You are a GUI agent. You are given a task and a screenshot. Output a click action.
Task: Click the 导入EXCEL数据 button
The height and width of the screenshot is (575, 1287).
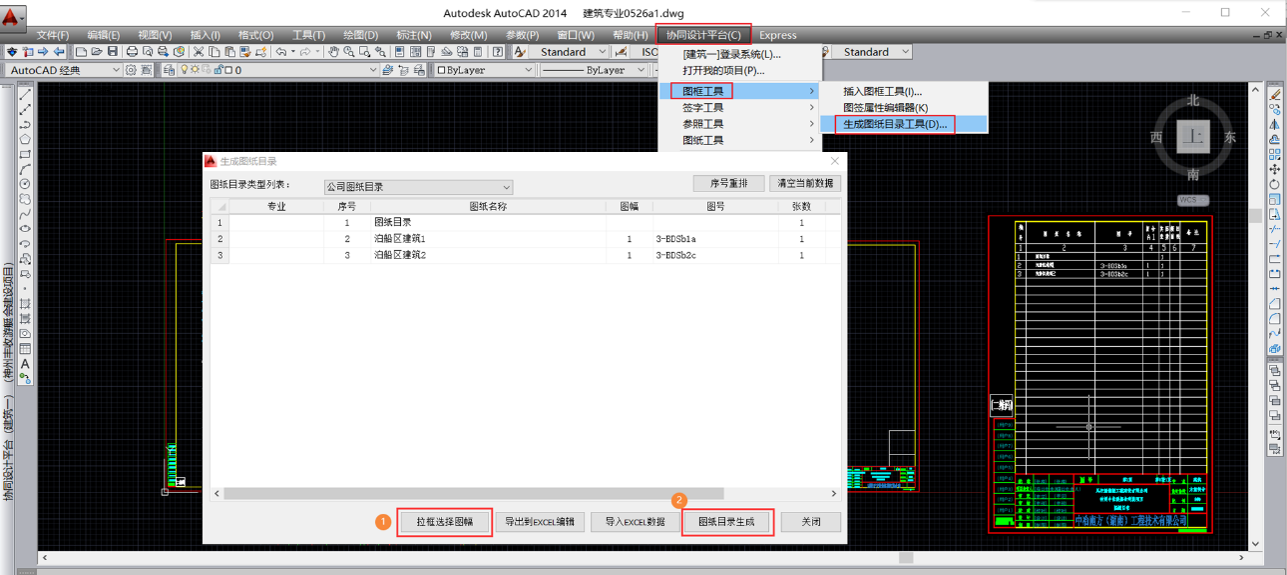634,522
